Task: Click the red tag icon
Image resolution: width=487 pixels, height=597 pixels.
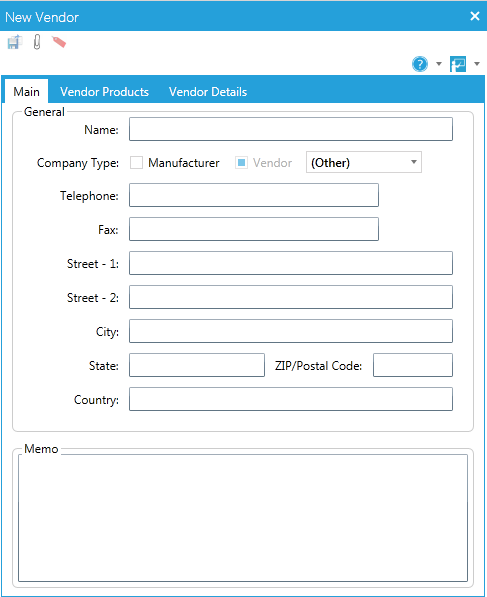Action: click(x=59, y=42)
